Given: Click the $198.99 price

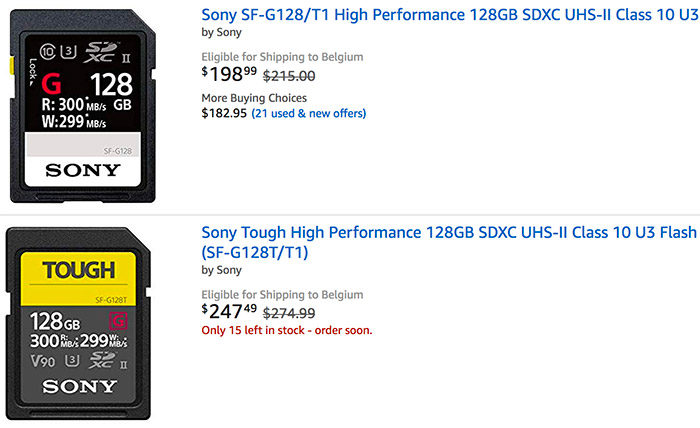Looking at the screenshot, I should (228, 75).
